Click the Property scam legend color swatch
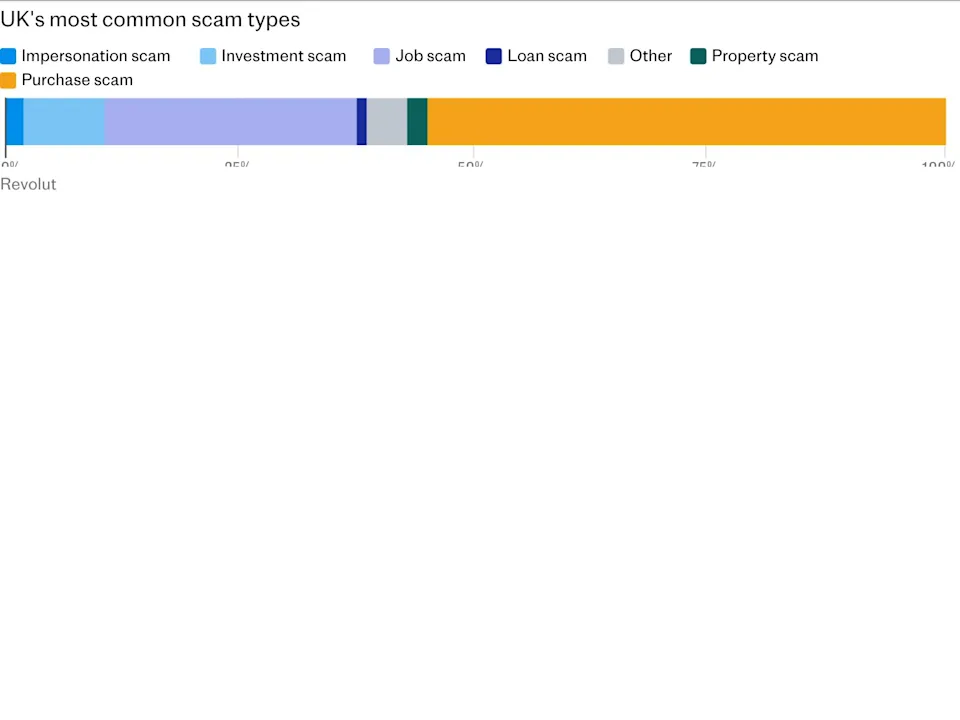 tap(698, 56)
